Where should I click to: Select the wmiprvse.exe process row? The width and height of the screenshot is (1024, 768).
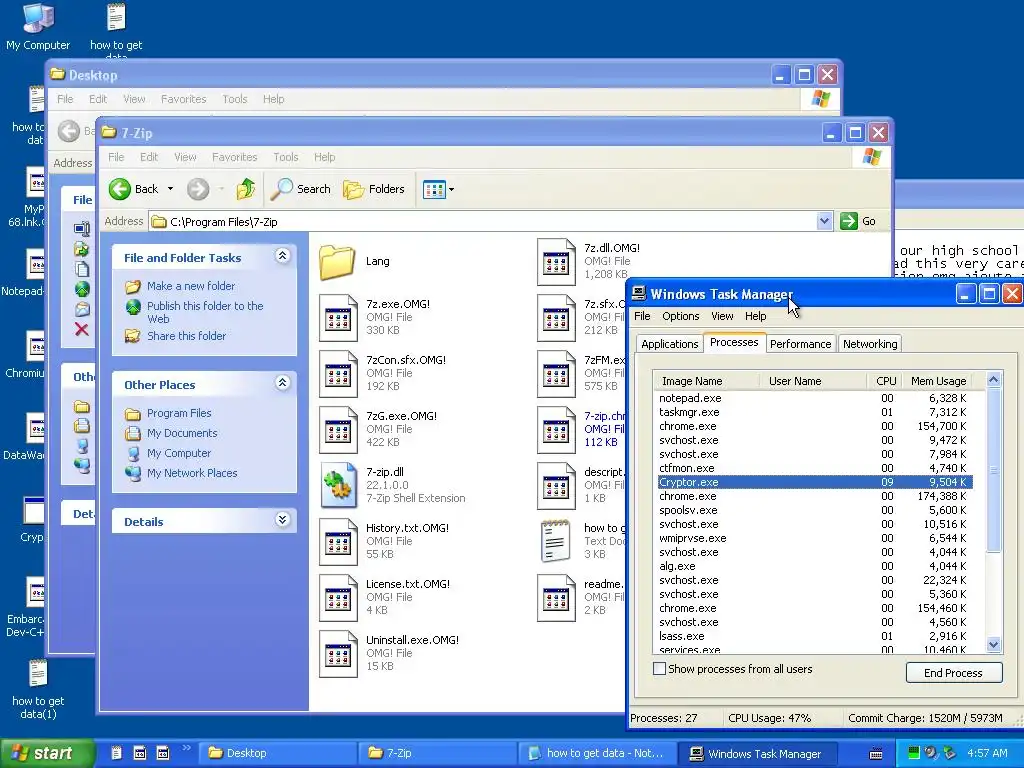[815, 538]
